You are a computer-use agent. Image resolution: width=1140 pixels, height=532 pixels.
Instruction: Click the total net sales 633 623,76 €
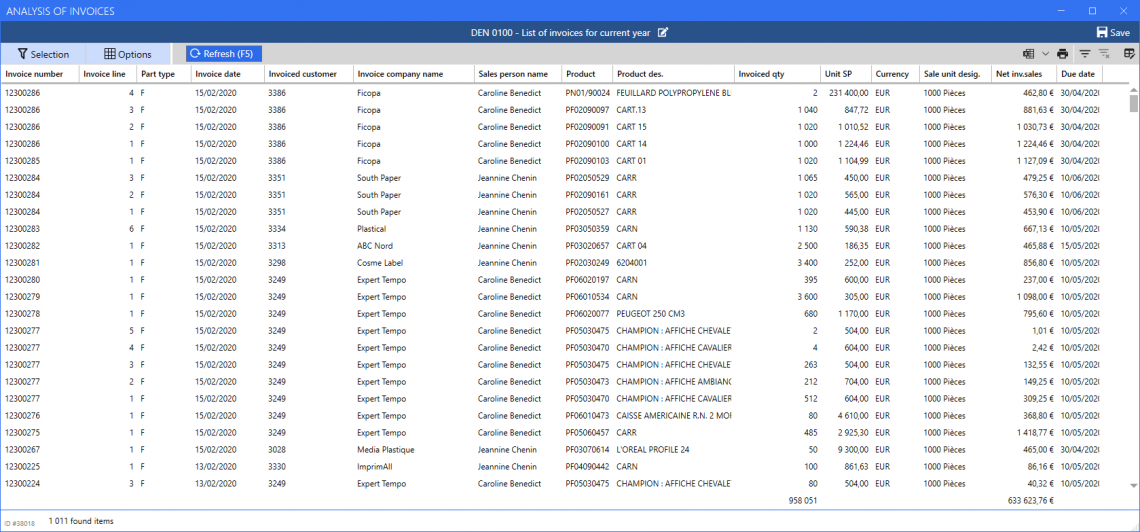[x=1031, y=501]
